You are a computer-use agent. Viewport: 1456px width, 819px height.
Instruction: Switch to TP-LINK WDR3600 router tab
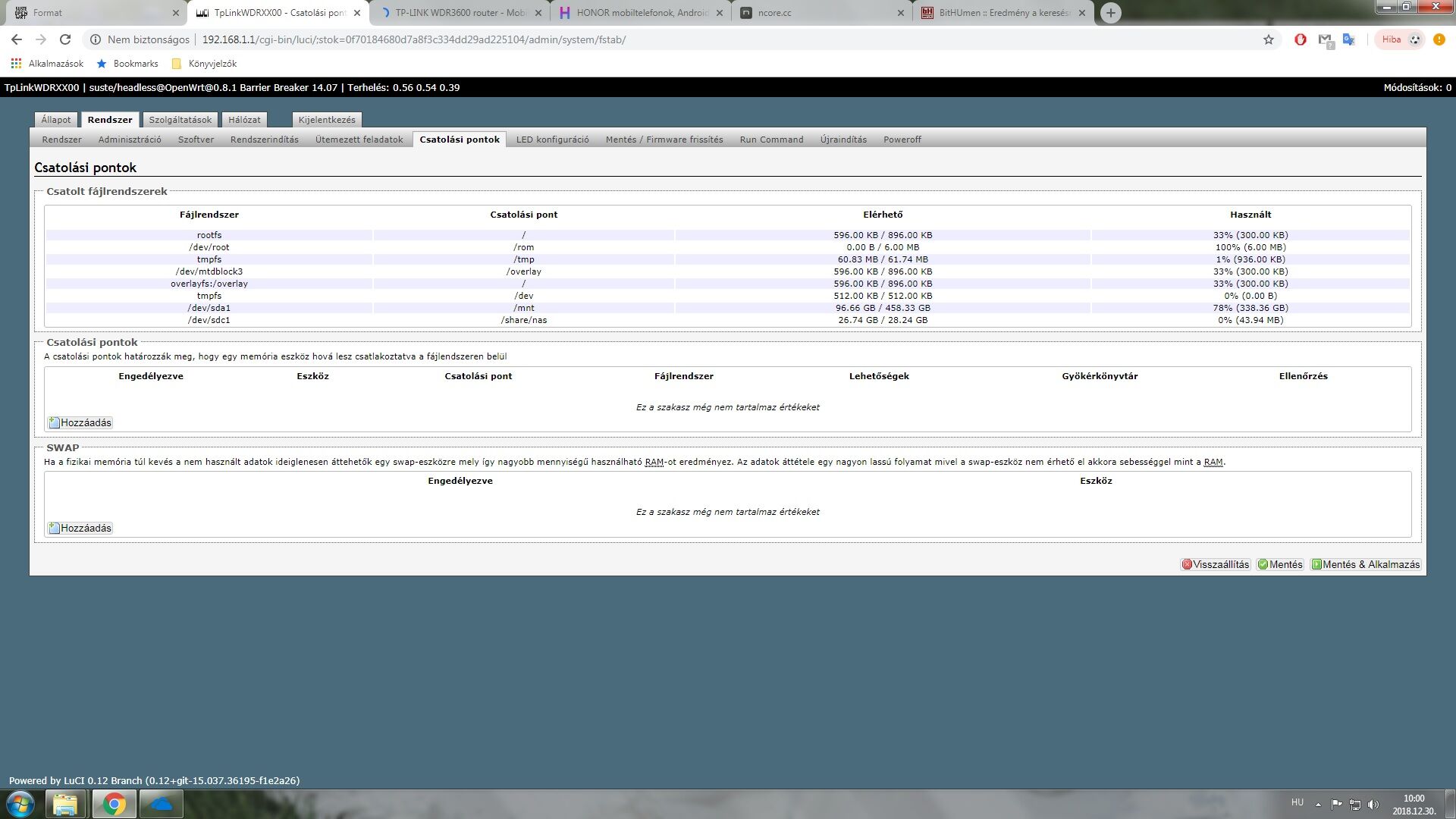point(460,13)
